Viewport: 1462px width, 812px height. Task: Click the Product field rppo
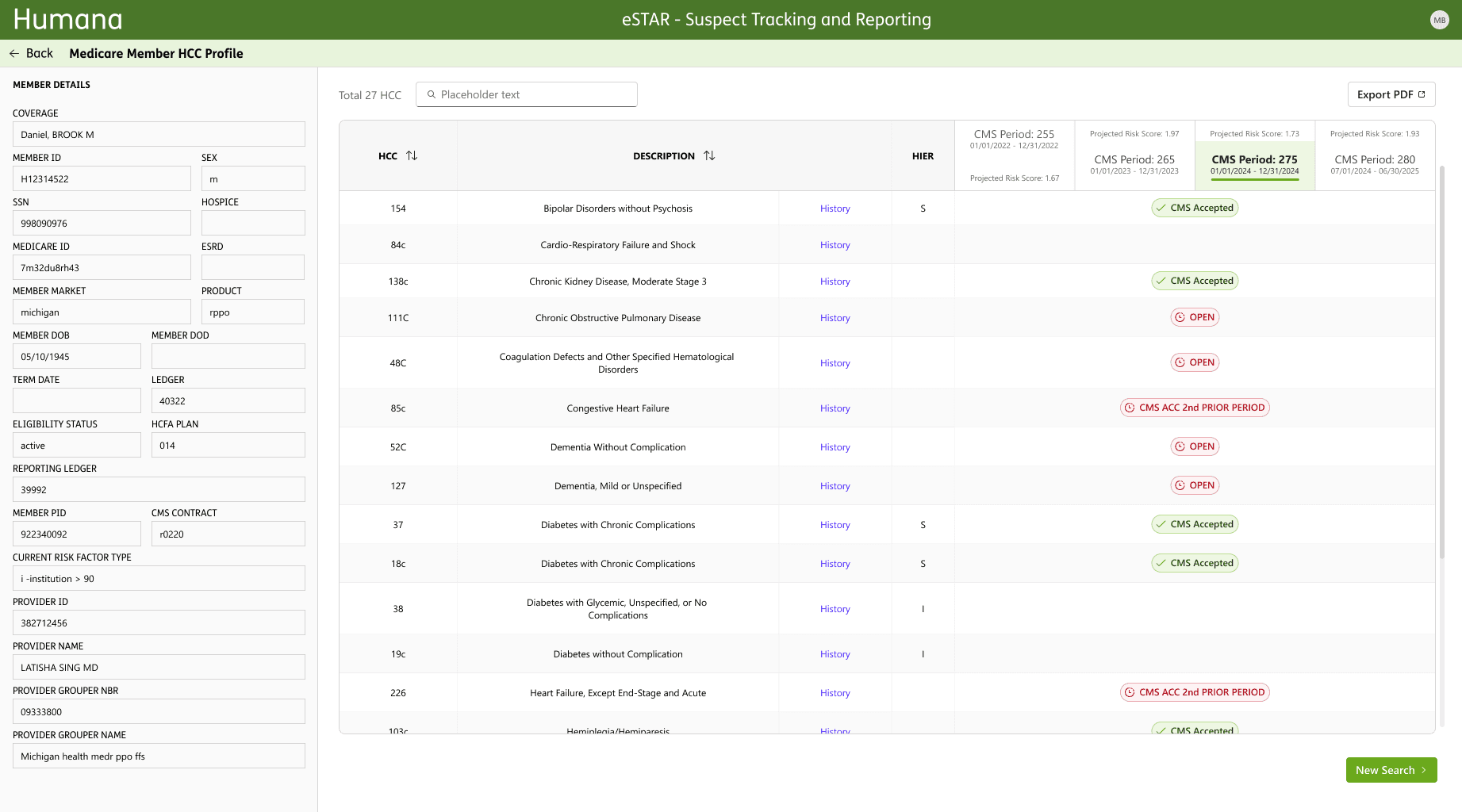(253, 312)
